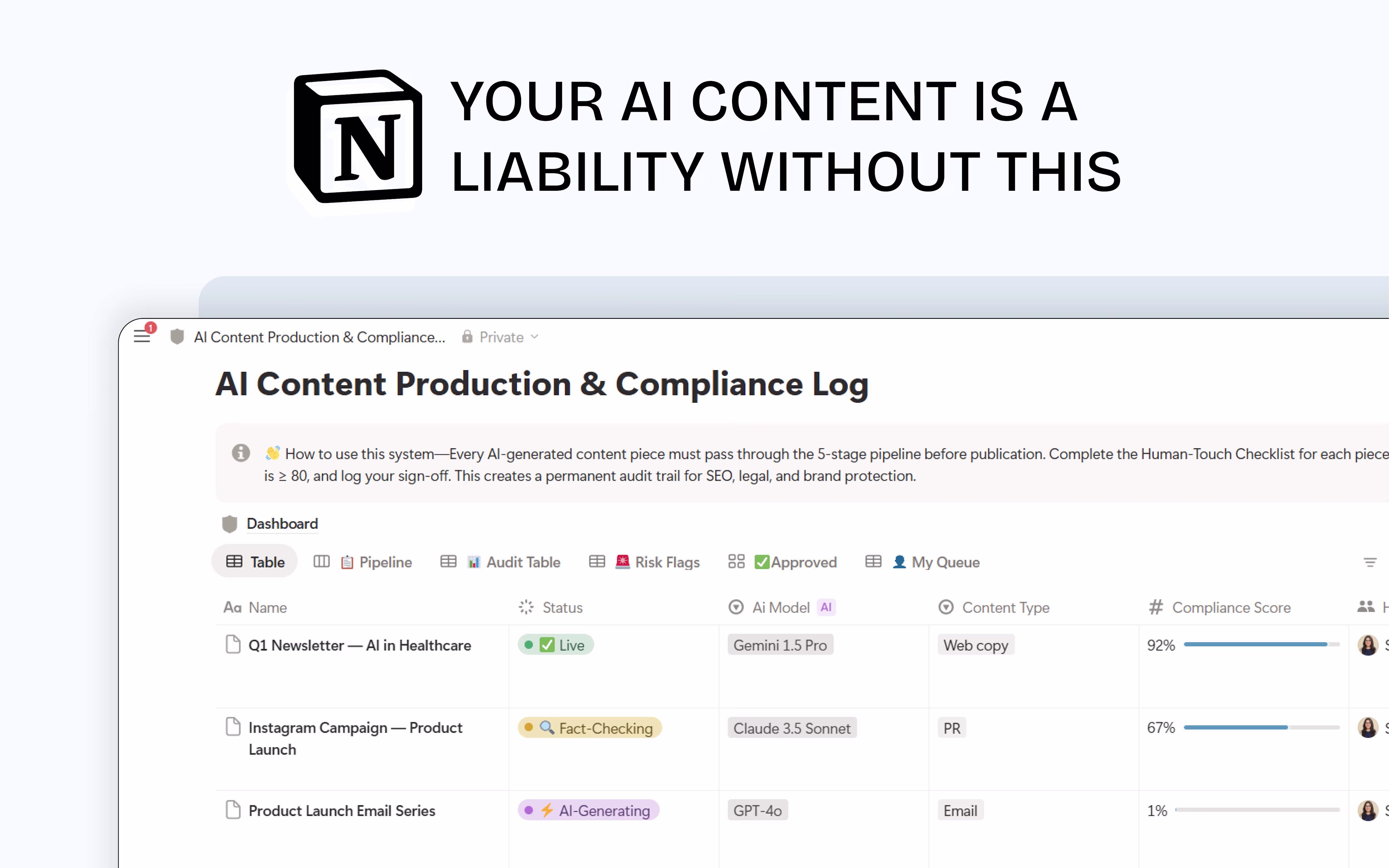Open the Dashboard link
This screenshot has height=868, width=1389.
[282, 523]
